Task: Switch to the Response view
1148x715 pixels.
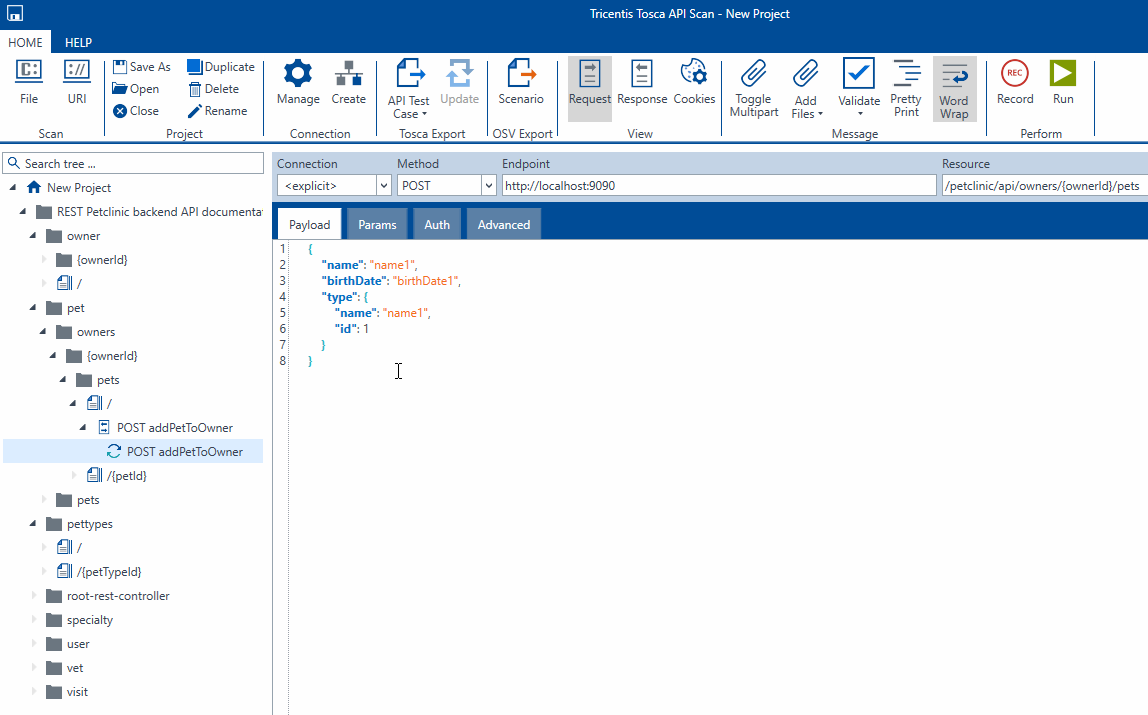Action: tap(642, 82)
